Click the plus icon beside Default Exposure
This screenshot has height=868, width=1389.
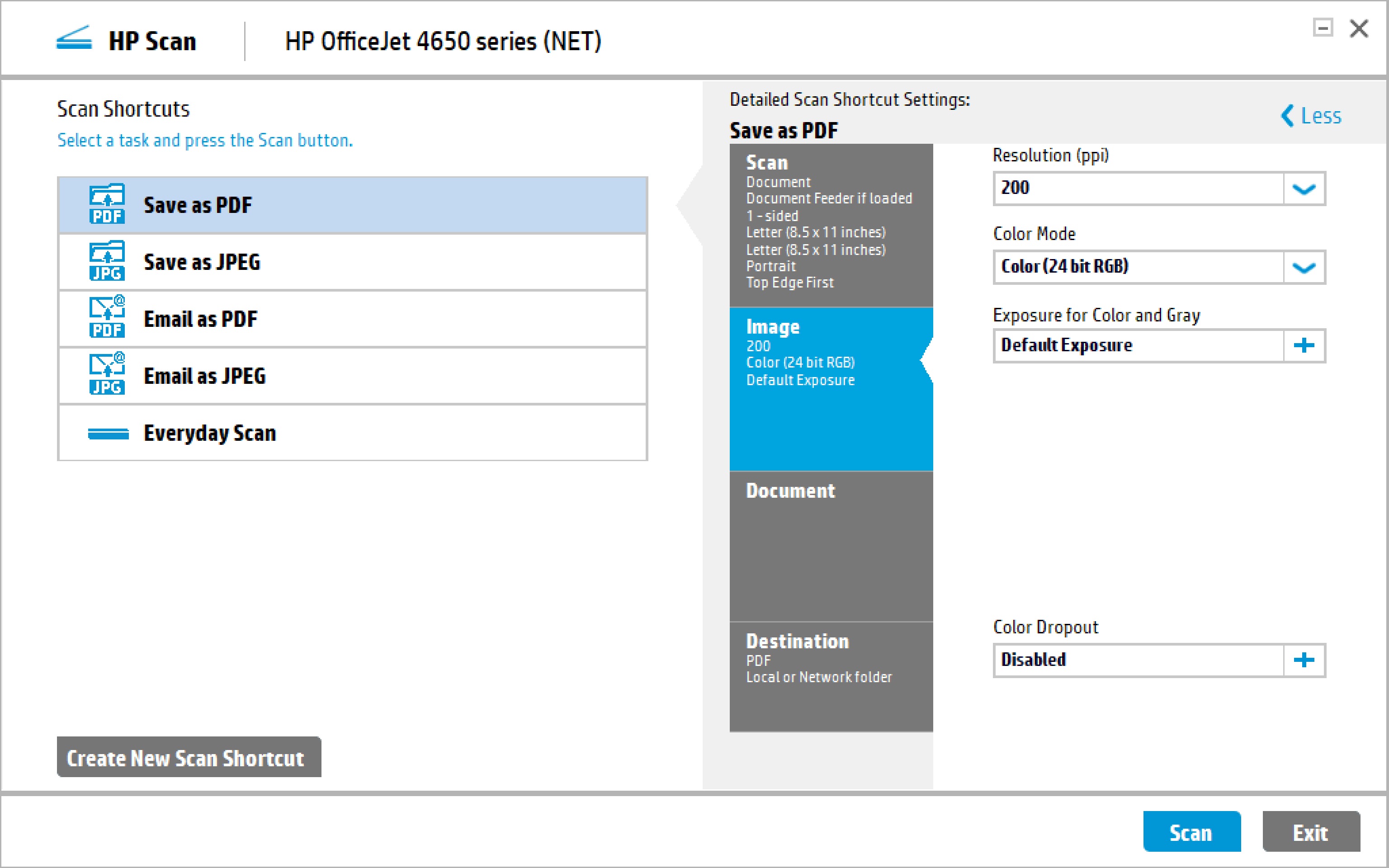pyautogui.click(x=1304, y=345)
